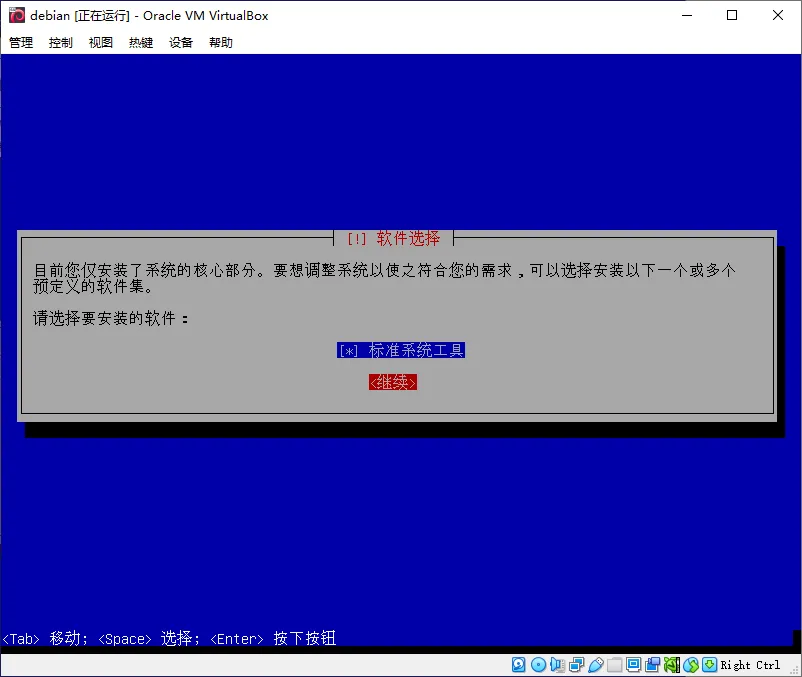Open the 视图 menu
Screen dimensions: 802x677
click(x=101, y=42)
